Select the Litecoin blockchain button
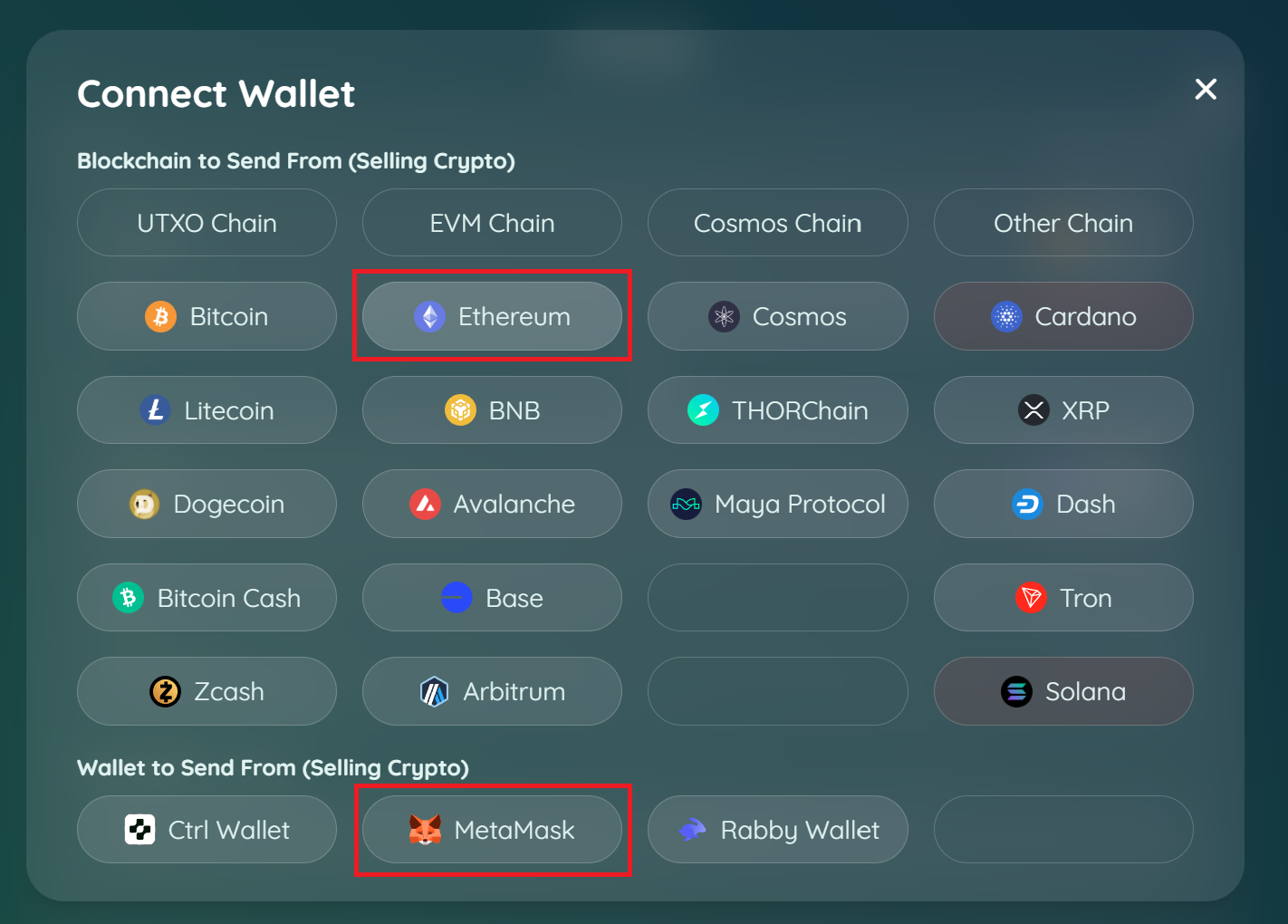This screenshot has height=924, width=1288. [207, 410]
